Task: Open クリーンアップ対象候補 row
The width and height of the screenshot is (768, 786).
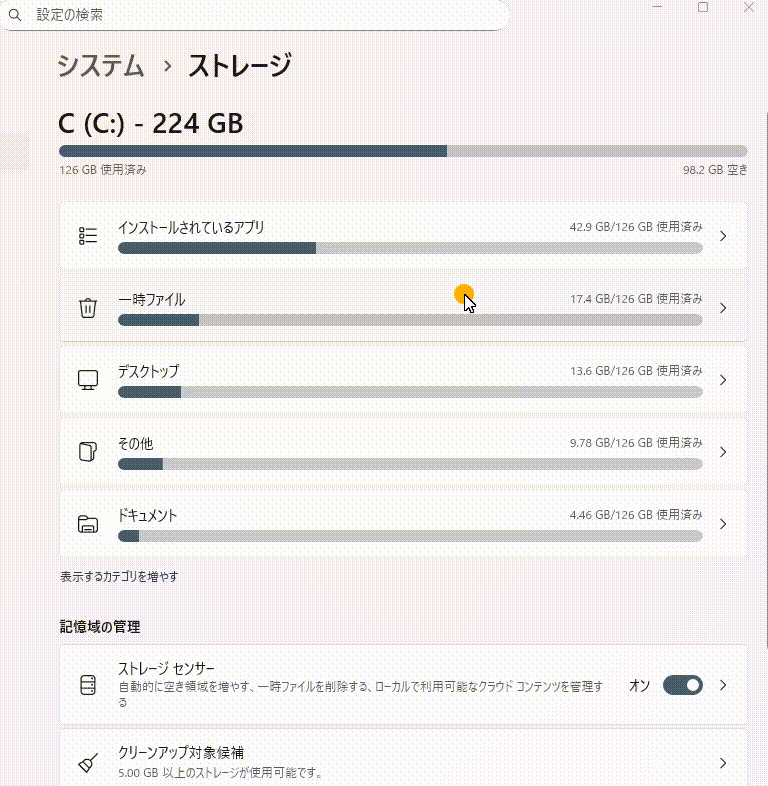Action: 400,762
